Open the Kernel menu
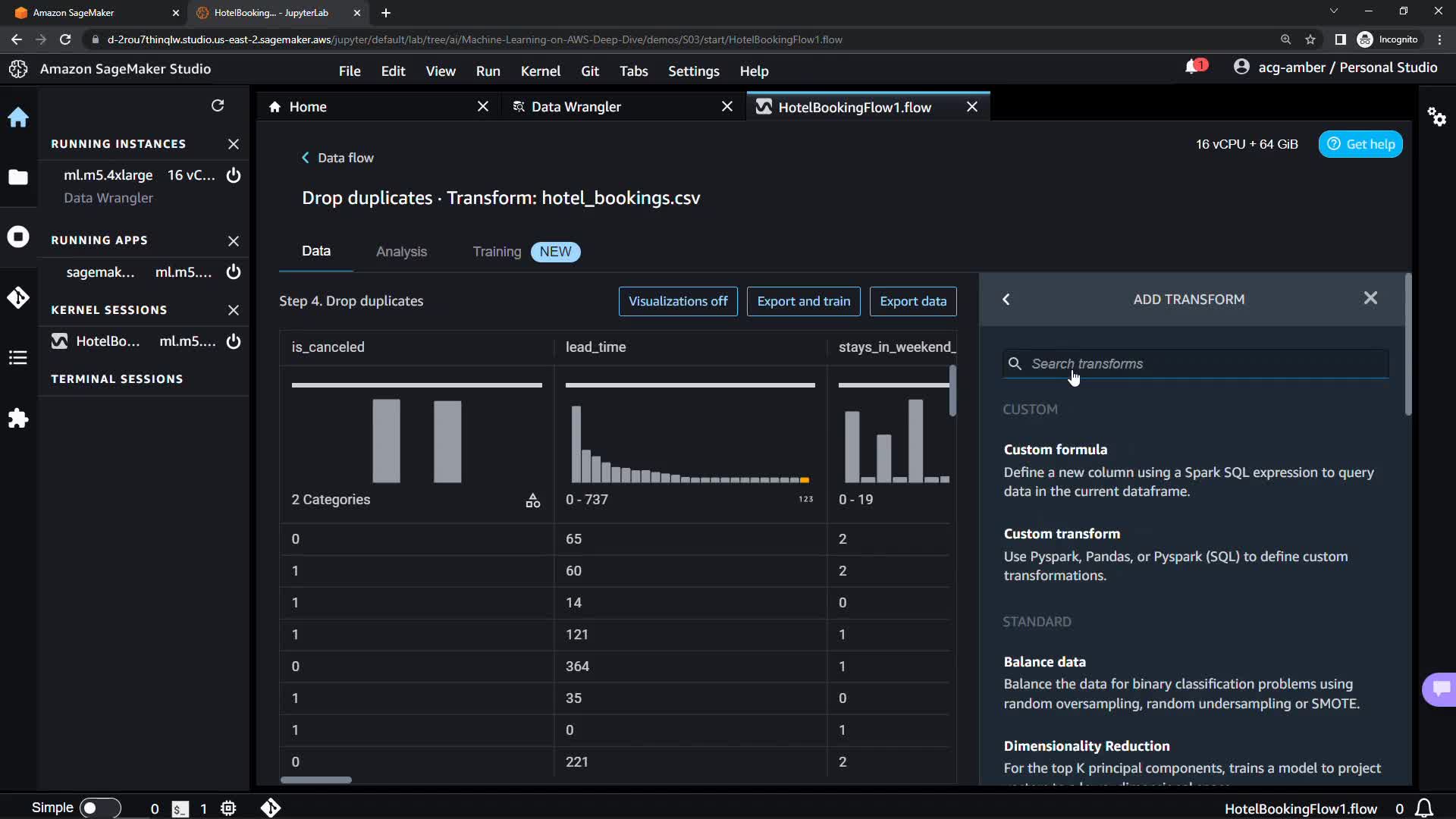 click(540, 71)
